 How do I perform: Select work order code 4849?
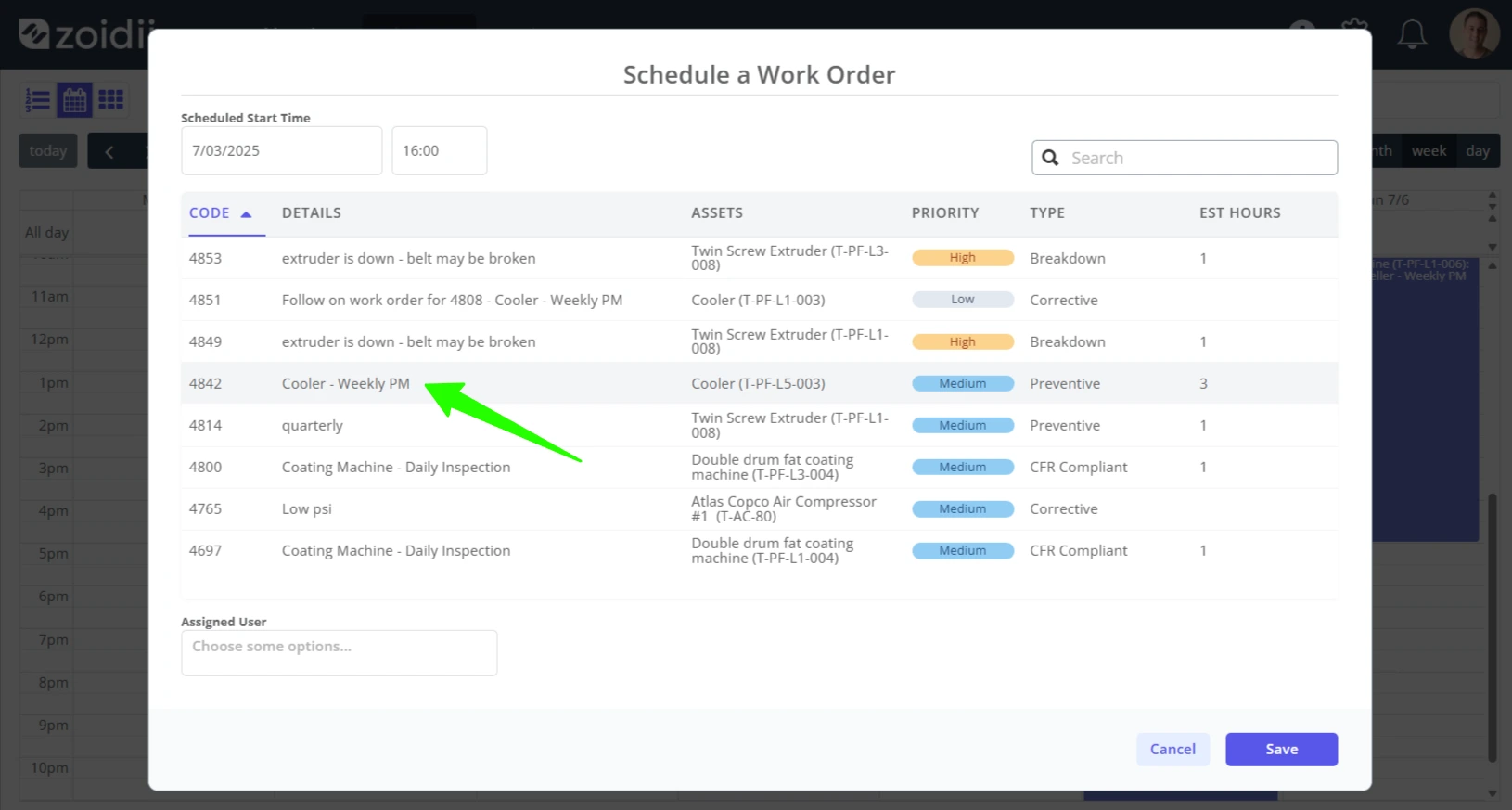205,341
